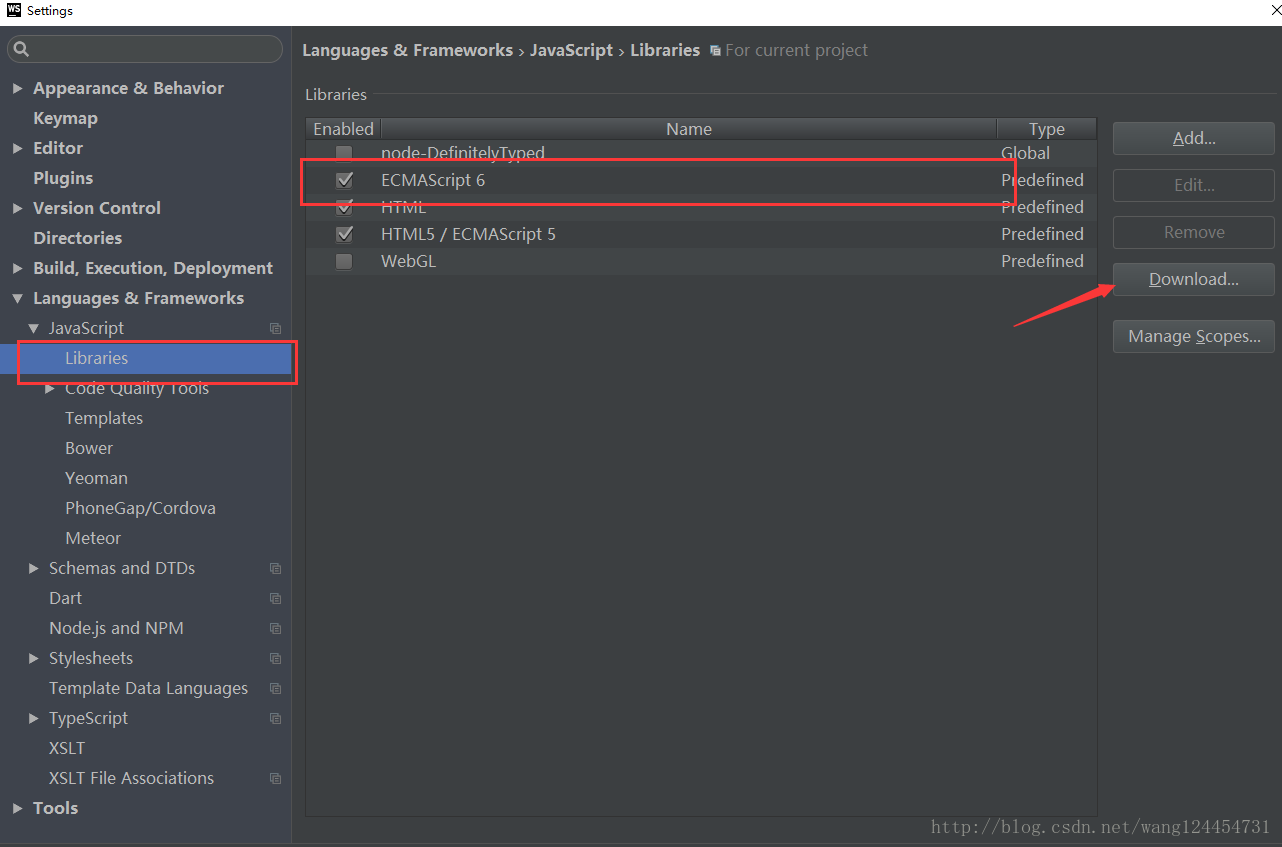Click the 'For current project' icon in breadcrumb

[715, 51]
